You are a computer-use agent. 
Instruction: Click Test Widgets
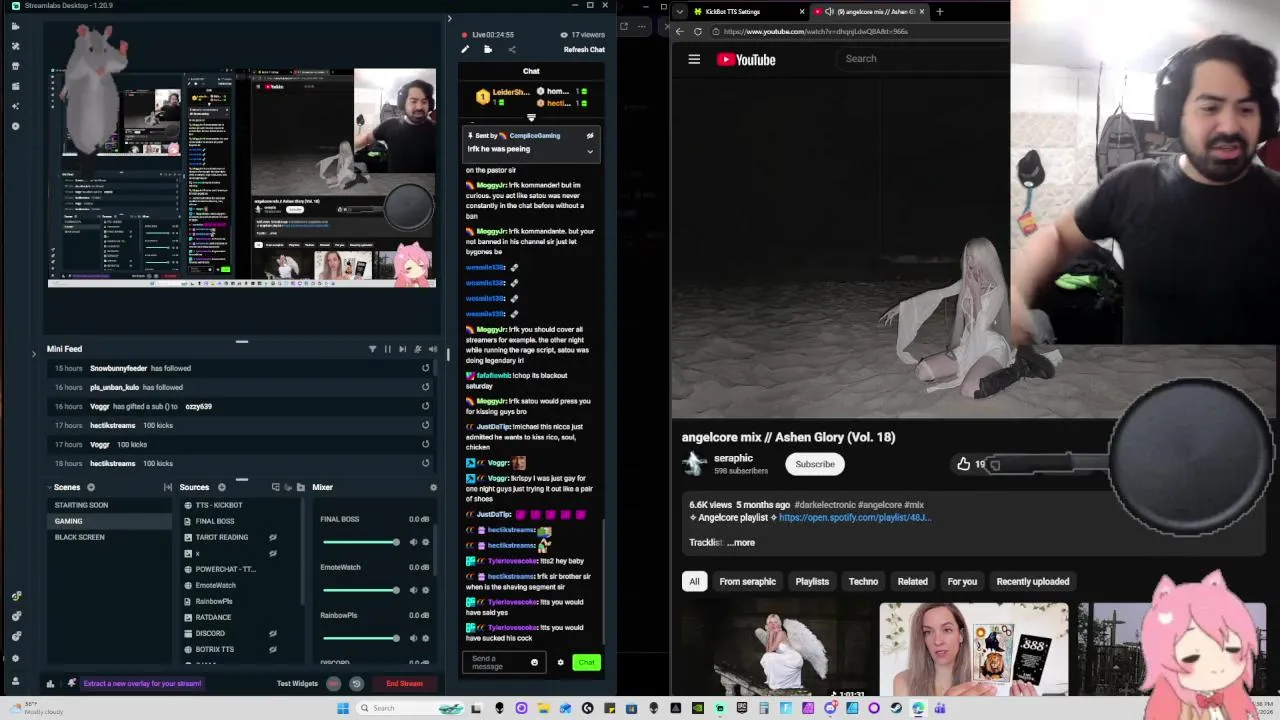click(x=297, y=684)
